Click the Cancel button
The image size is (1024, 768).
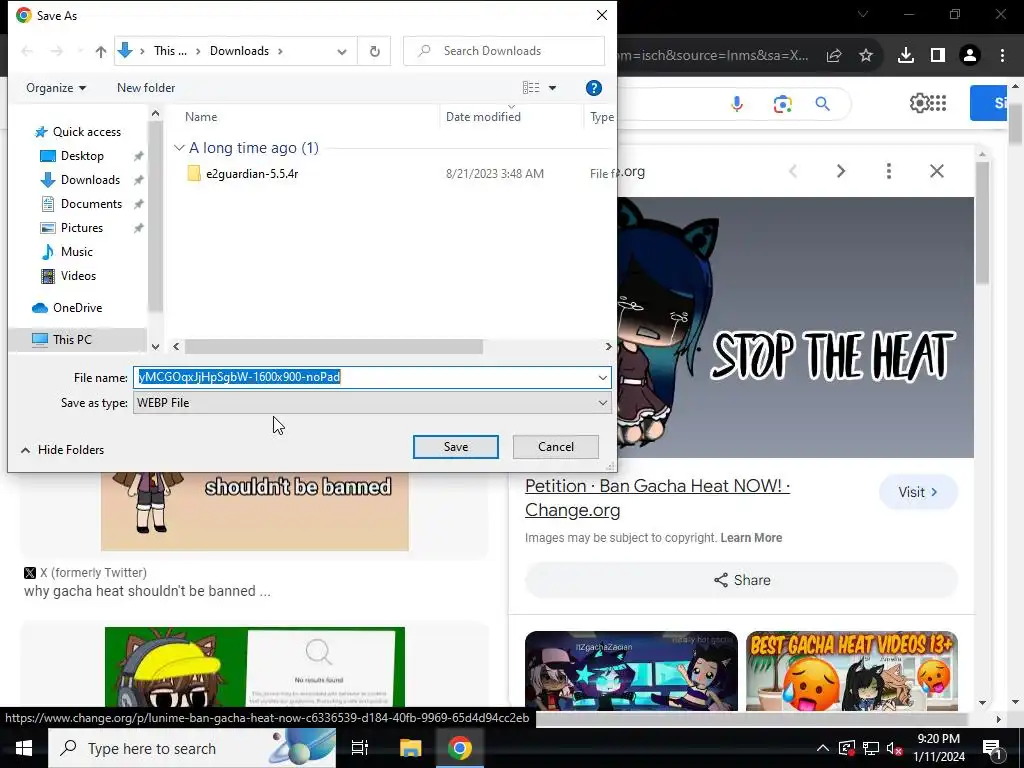(556, 447)
